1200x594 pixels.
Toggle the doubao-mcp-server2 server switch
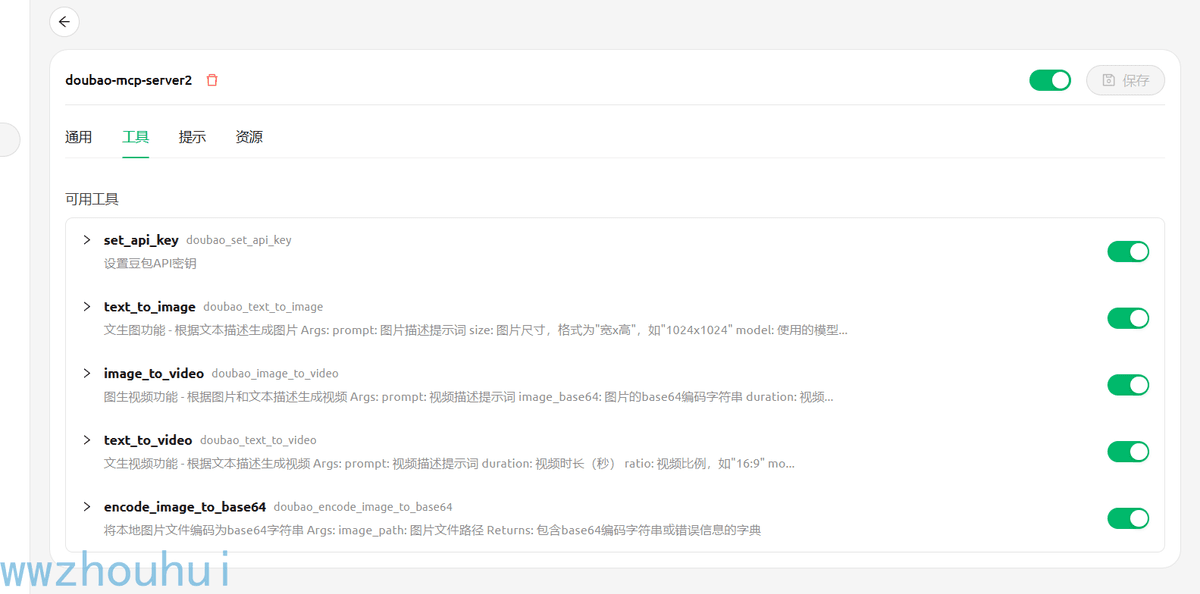pyautogui.click(x=1050, y=80)
